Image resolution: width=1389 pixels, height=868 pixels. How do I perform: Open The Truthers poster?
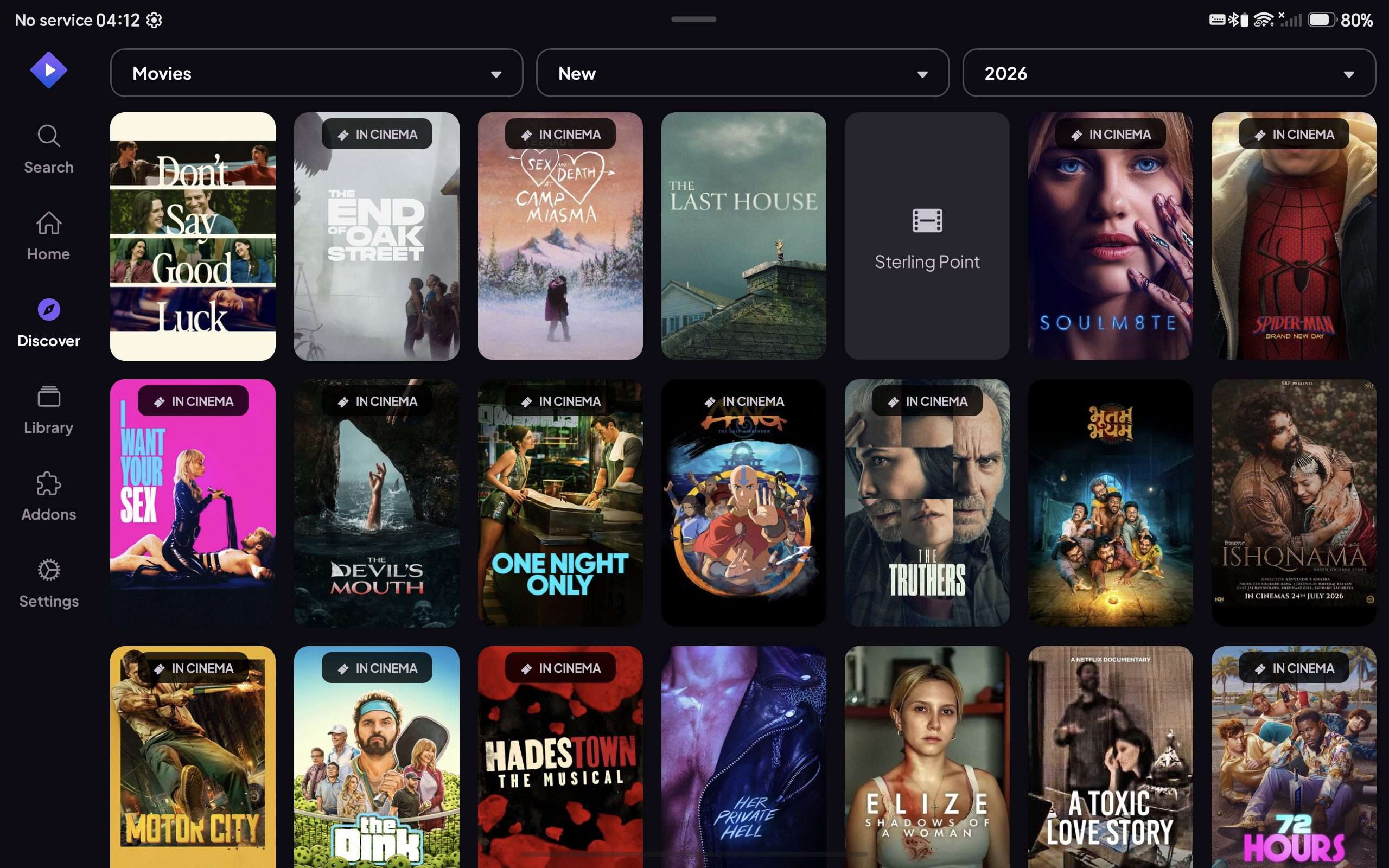tap(927, 503)
